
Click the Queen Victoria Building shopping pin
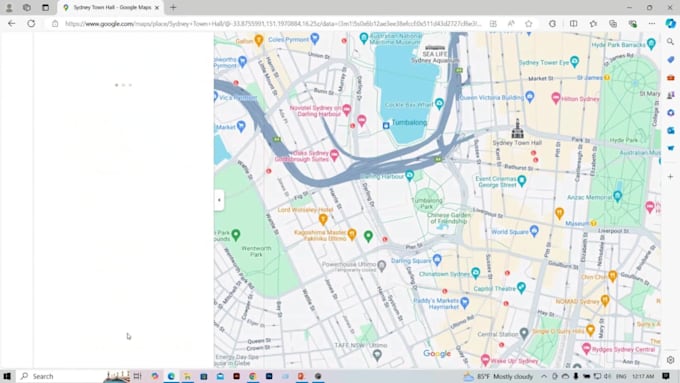point(530,96)
